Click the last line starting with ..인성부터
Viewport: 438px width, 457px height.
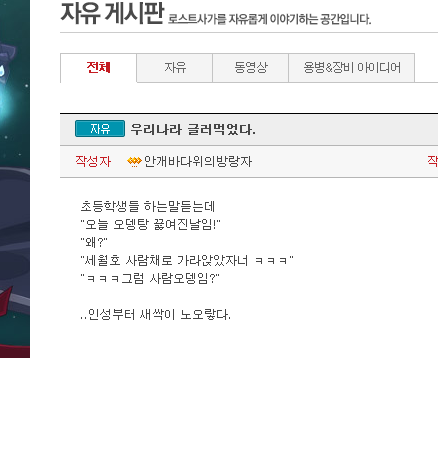tap(155, 314)
